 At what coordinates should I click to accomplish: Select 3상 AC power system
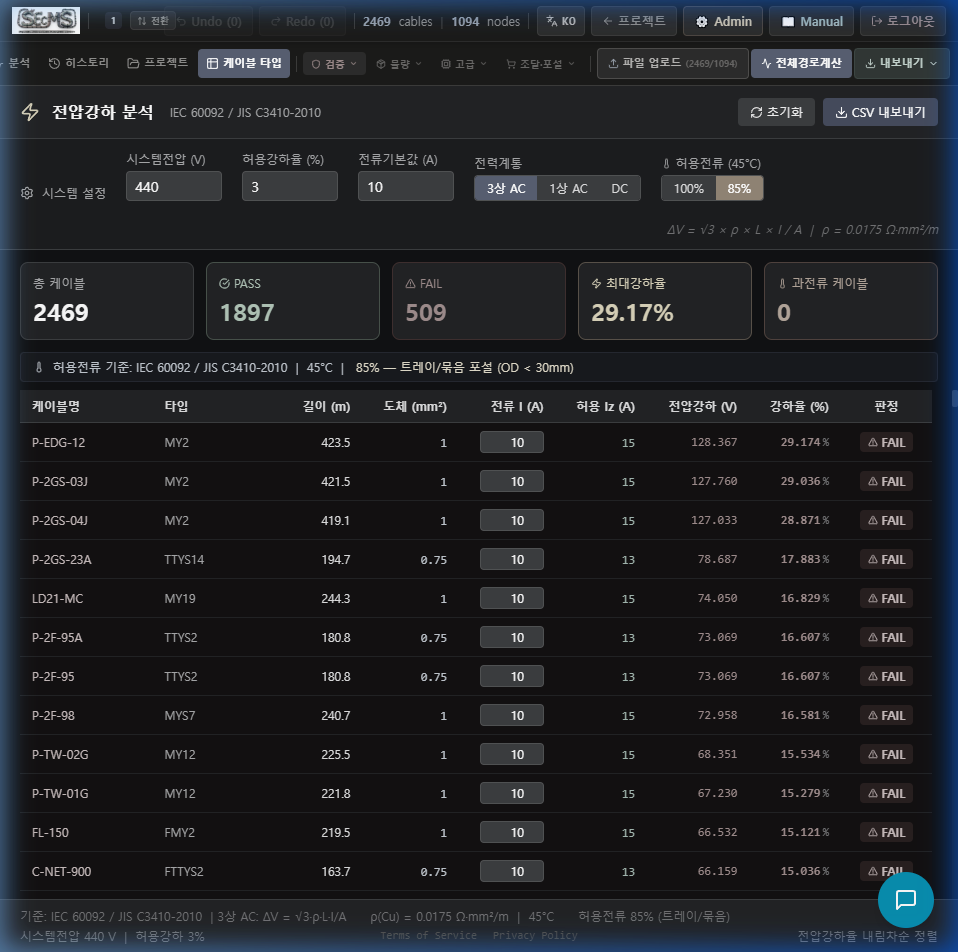click(506, 188)
